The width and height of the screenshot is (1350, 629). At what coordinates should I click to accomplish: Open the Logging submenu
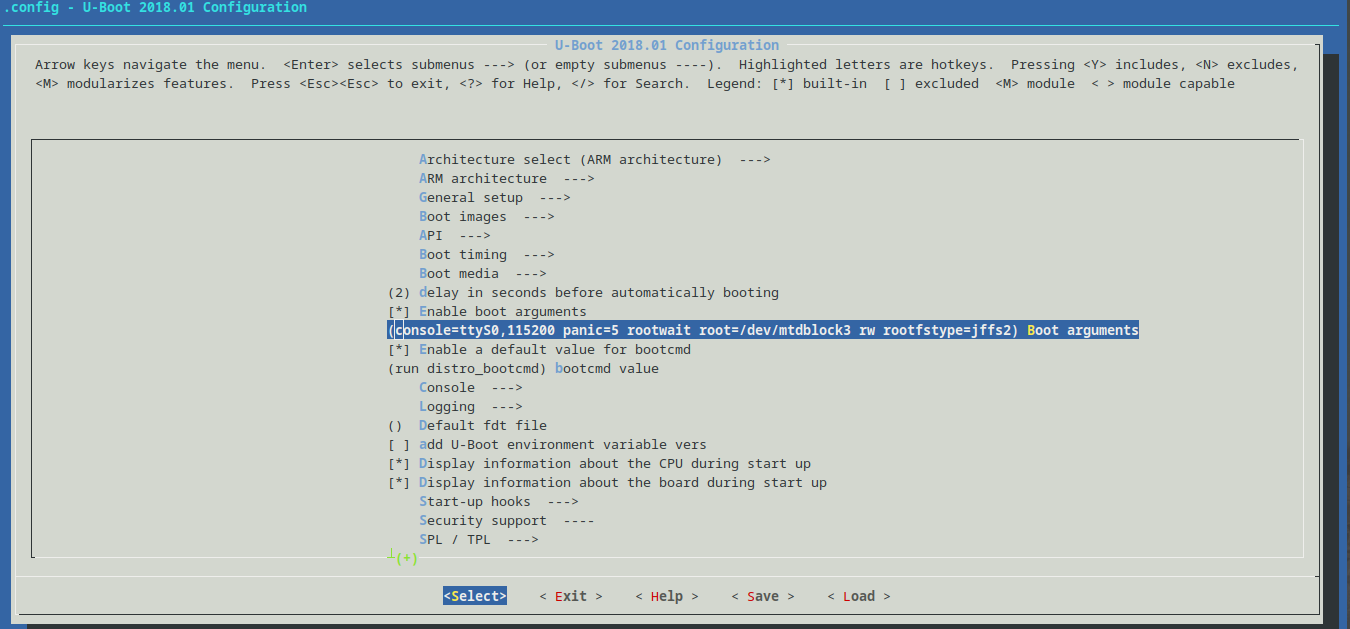point(471,407)
